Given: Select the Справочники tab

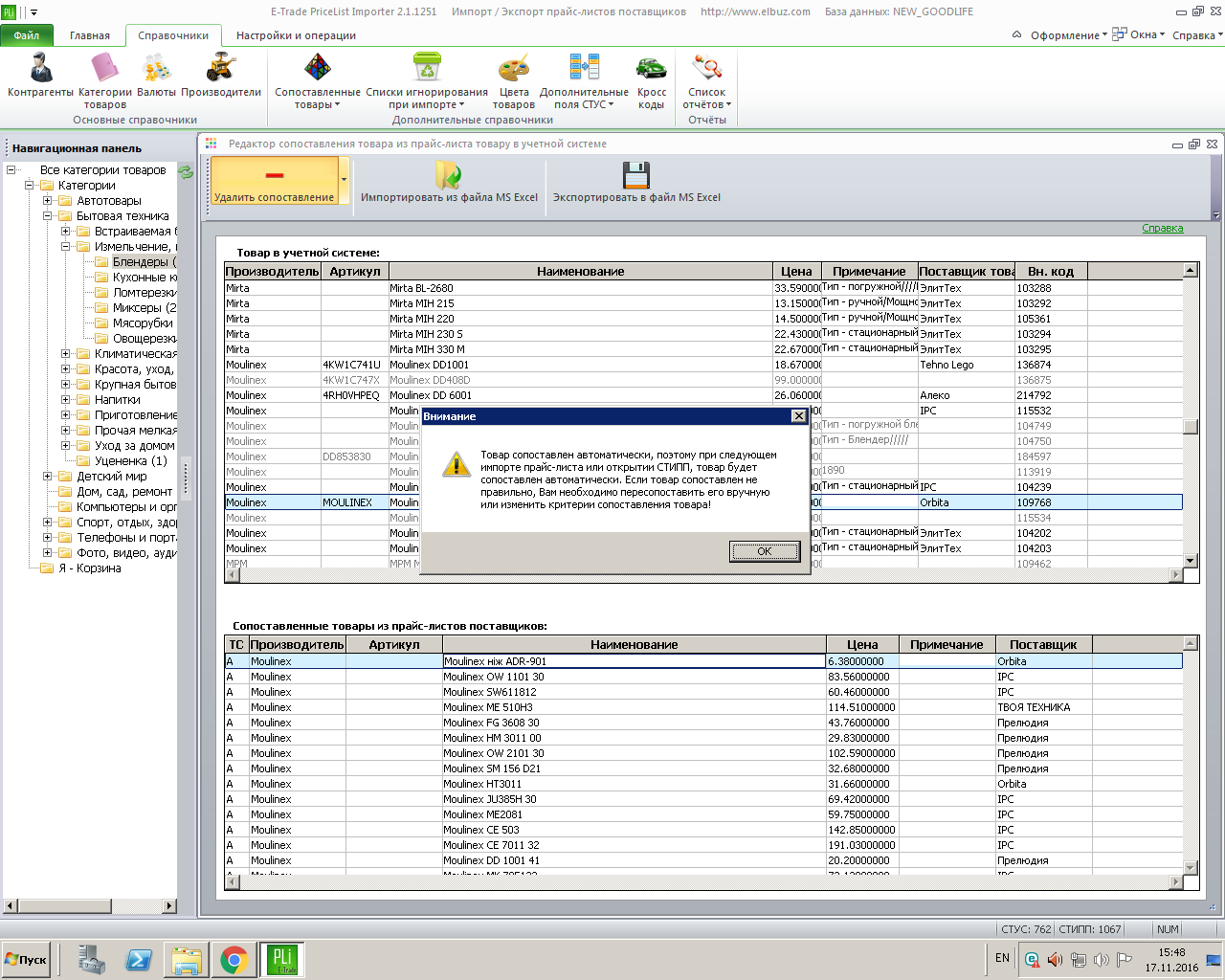Looking at the screenshot, I should click(x=173, y=35).
